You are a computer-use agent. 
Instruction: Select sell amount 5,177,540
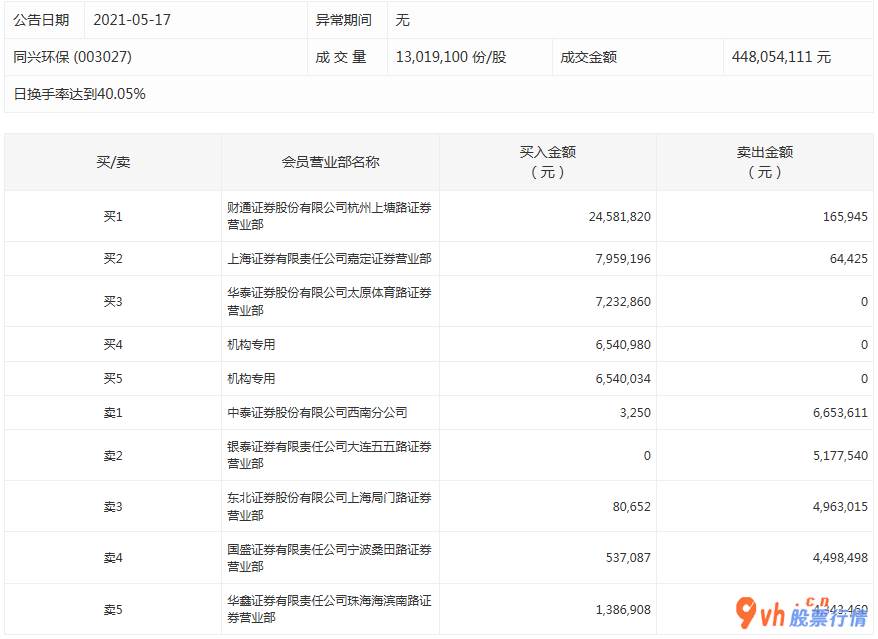[x=840, y=455]
